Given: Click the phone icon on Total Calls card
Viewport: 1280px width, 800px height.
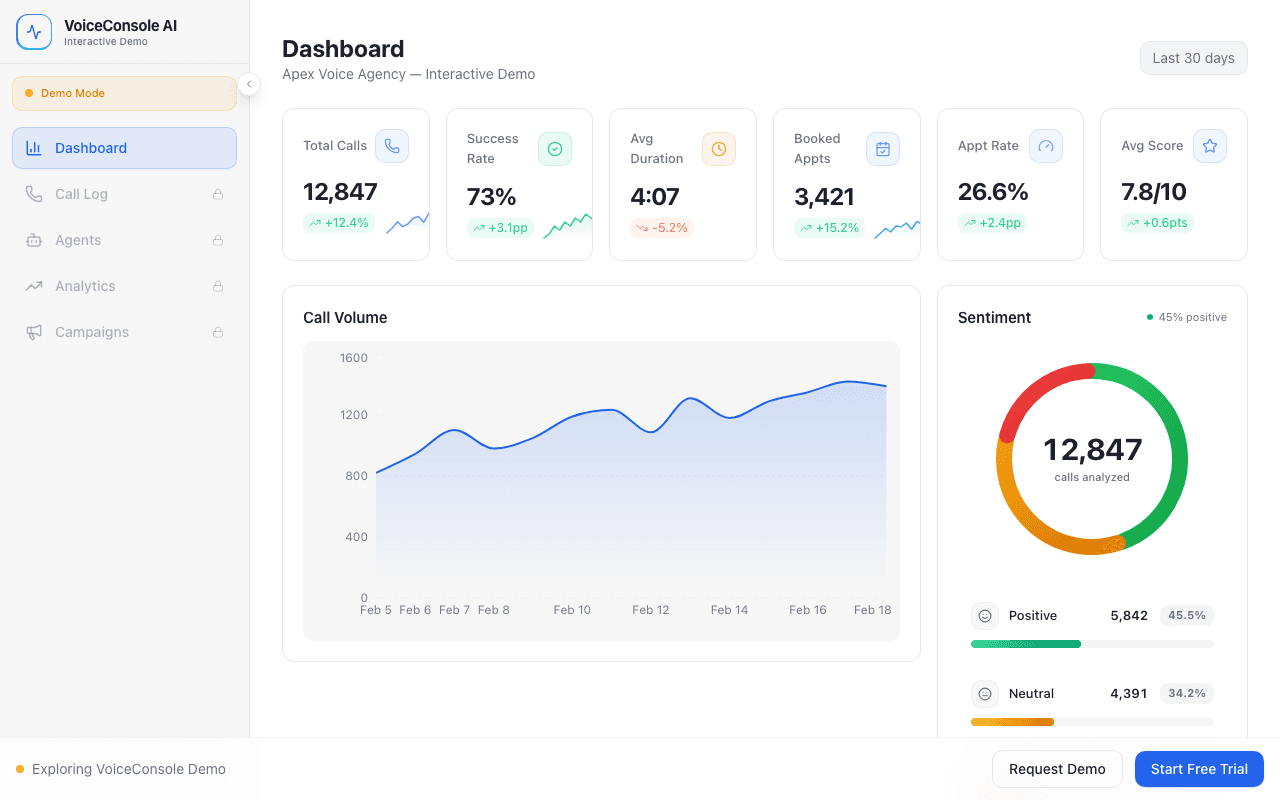Looking at the screenshot, I should click(392, 146).
